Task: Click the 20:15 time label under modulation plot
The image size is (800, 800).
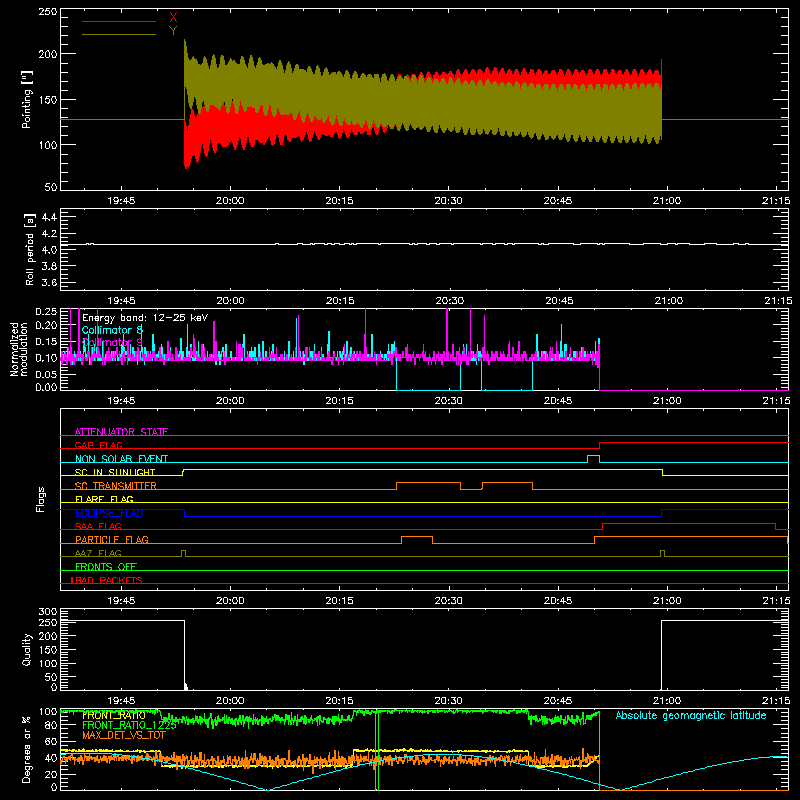Action: [x=339, y=401]
